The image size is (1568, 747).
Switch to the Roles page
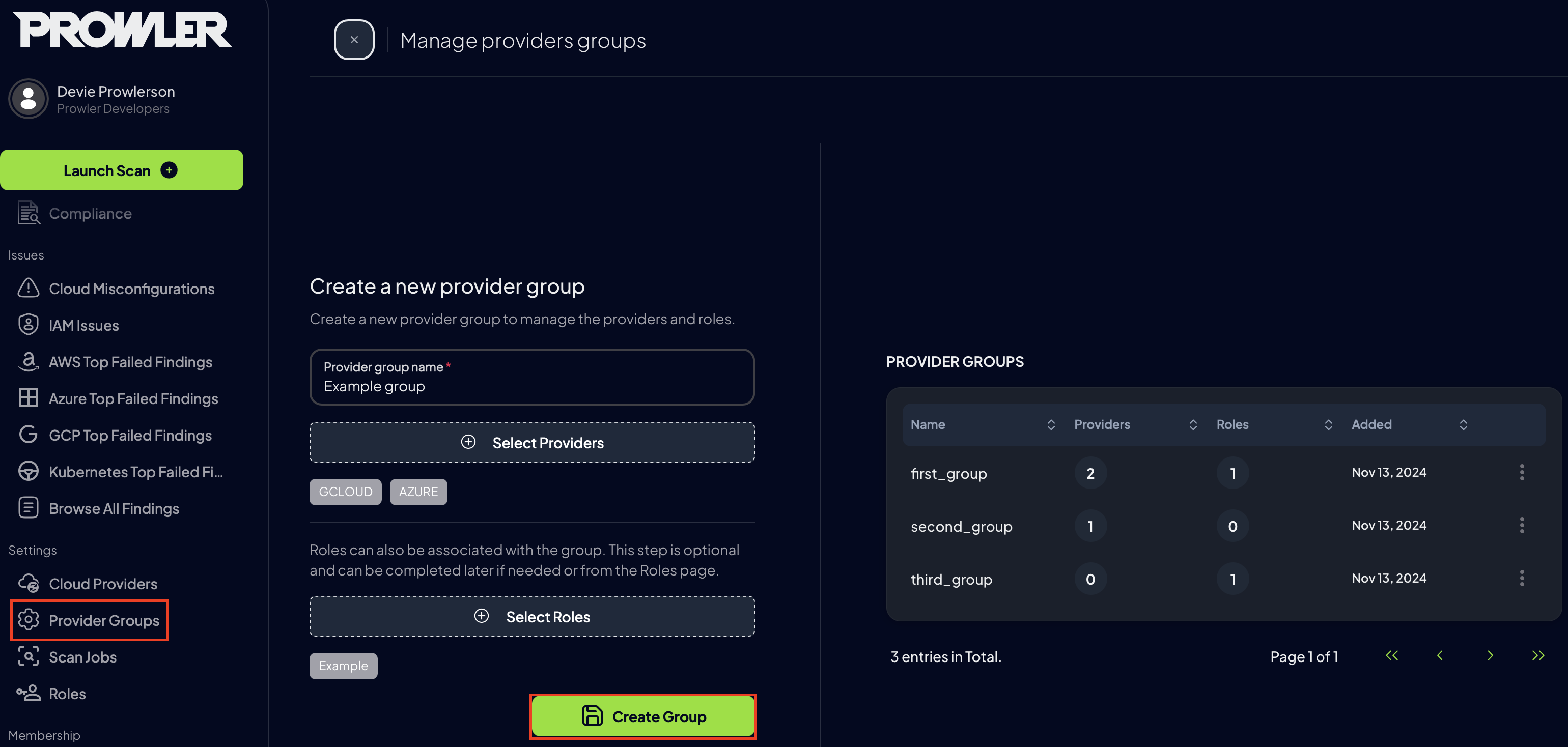pos(67,694)
